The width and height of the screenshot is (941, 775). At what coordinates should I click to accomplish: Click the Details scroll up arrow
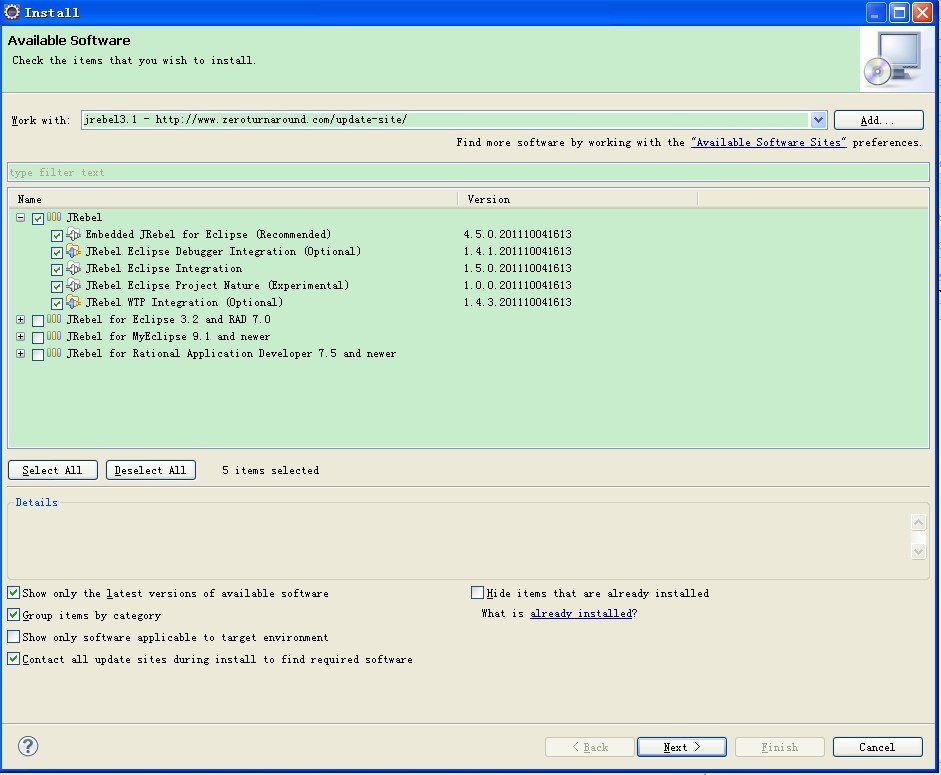[x=918, y=522]
